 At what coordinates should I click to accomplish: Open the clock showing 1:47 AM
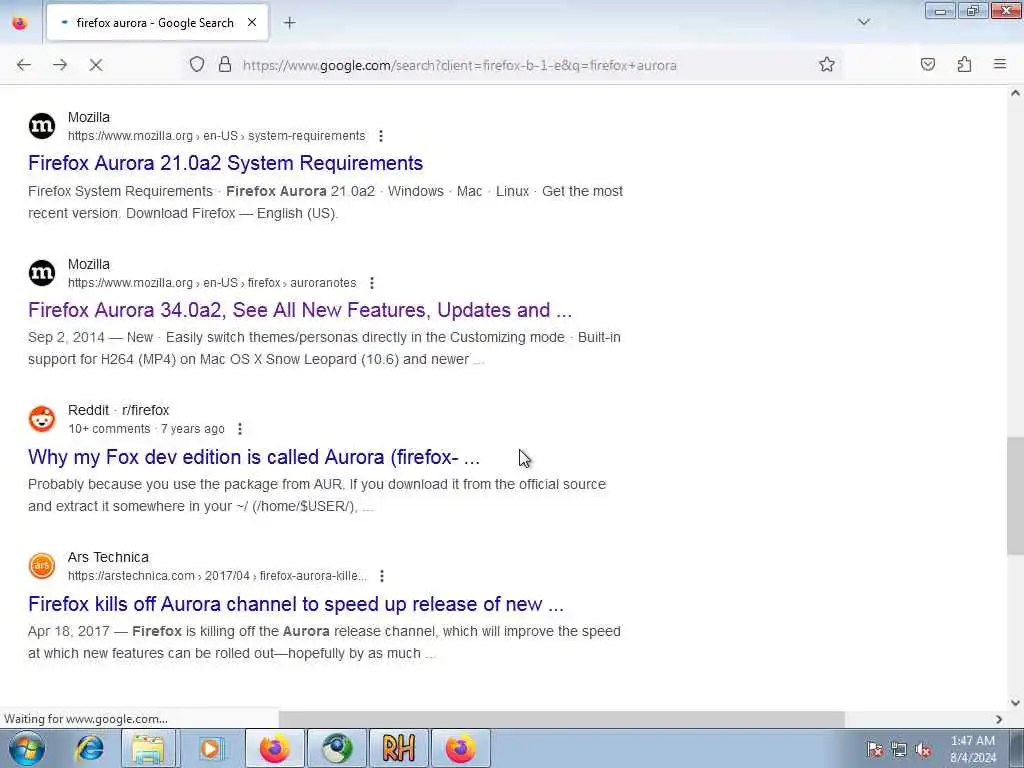973,749
